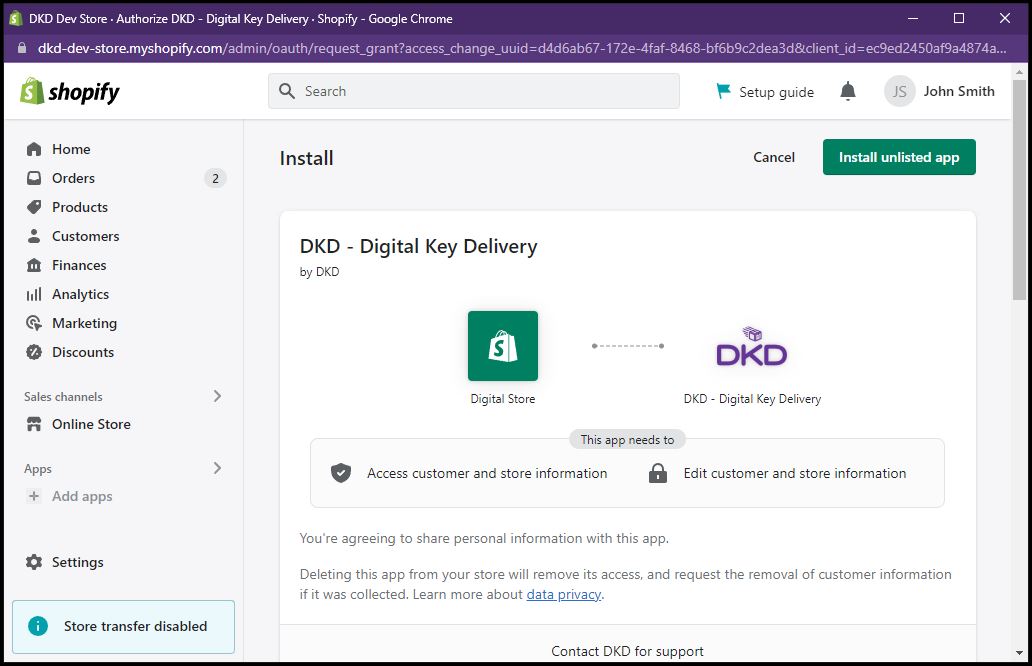Click the Home house icon in sidebar

pyautogui.click(x=34, y=149)
